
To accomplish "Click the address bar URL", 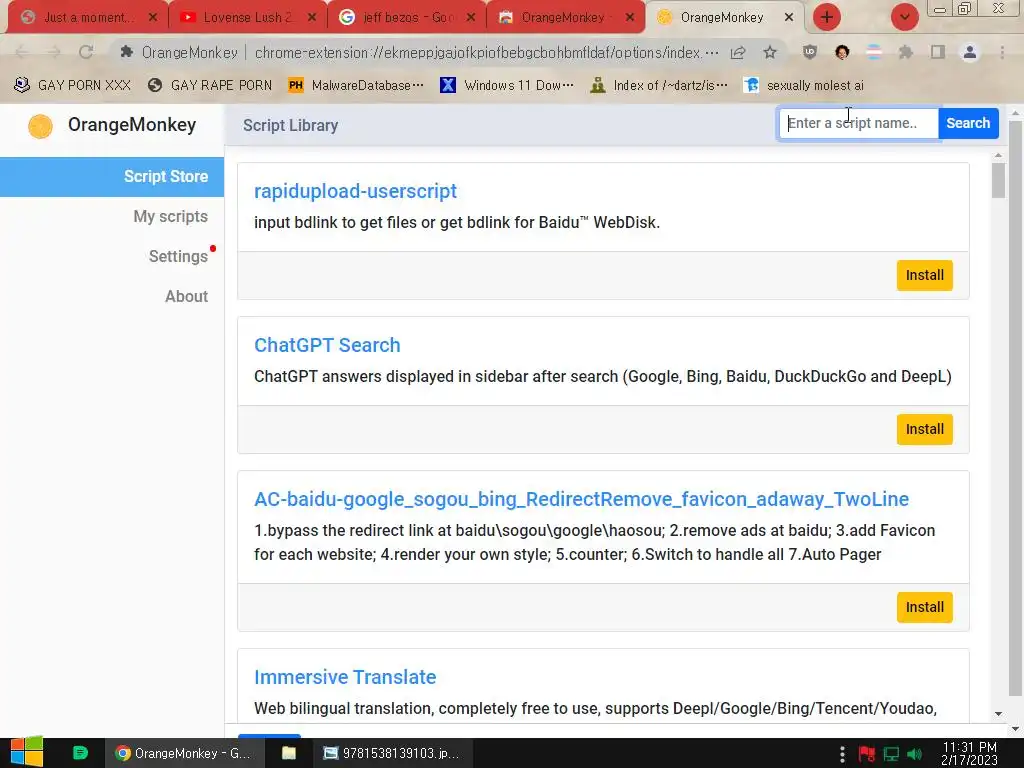I will tap(486, 52).
